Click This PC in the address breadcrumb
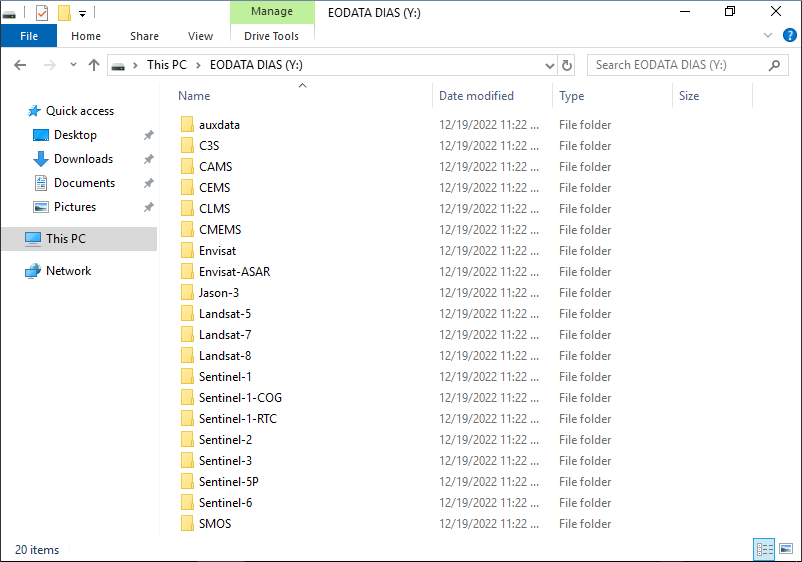802x562 pixels. (x=167, y=65)
